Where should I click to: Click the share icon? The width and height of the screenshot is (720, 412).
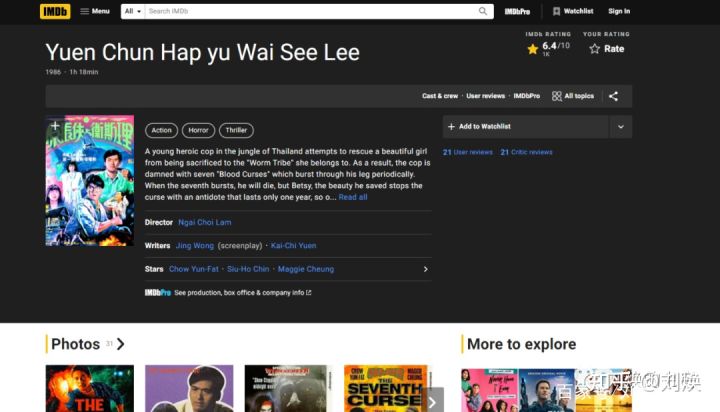pyautogui.click(x=613, y=96)
